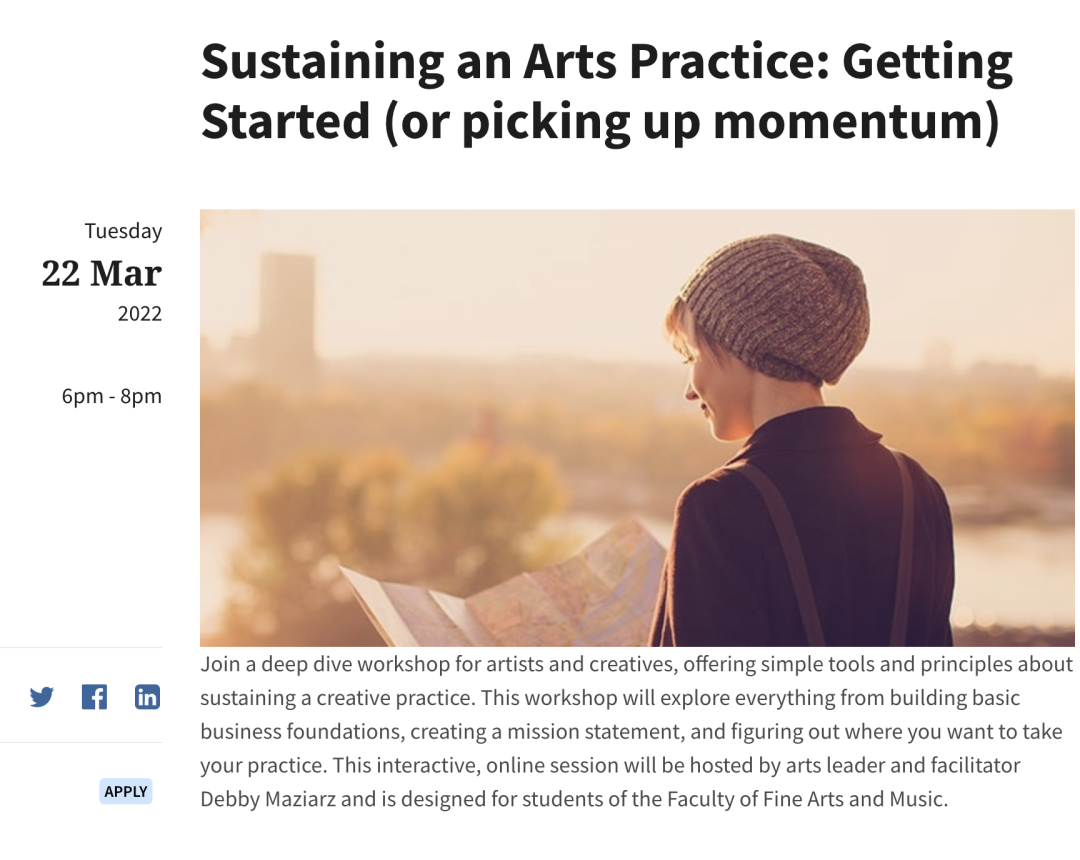Click the APPLY button
The height and width of the screenshot is (860, 1080).
[x=125, y=792]
